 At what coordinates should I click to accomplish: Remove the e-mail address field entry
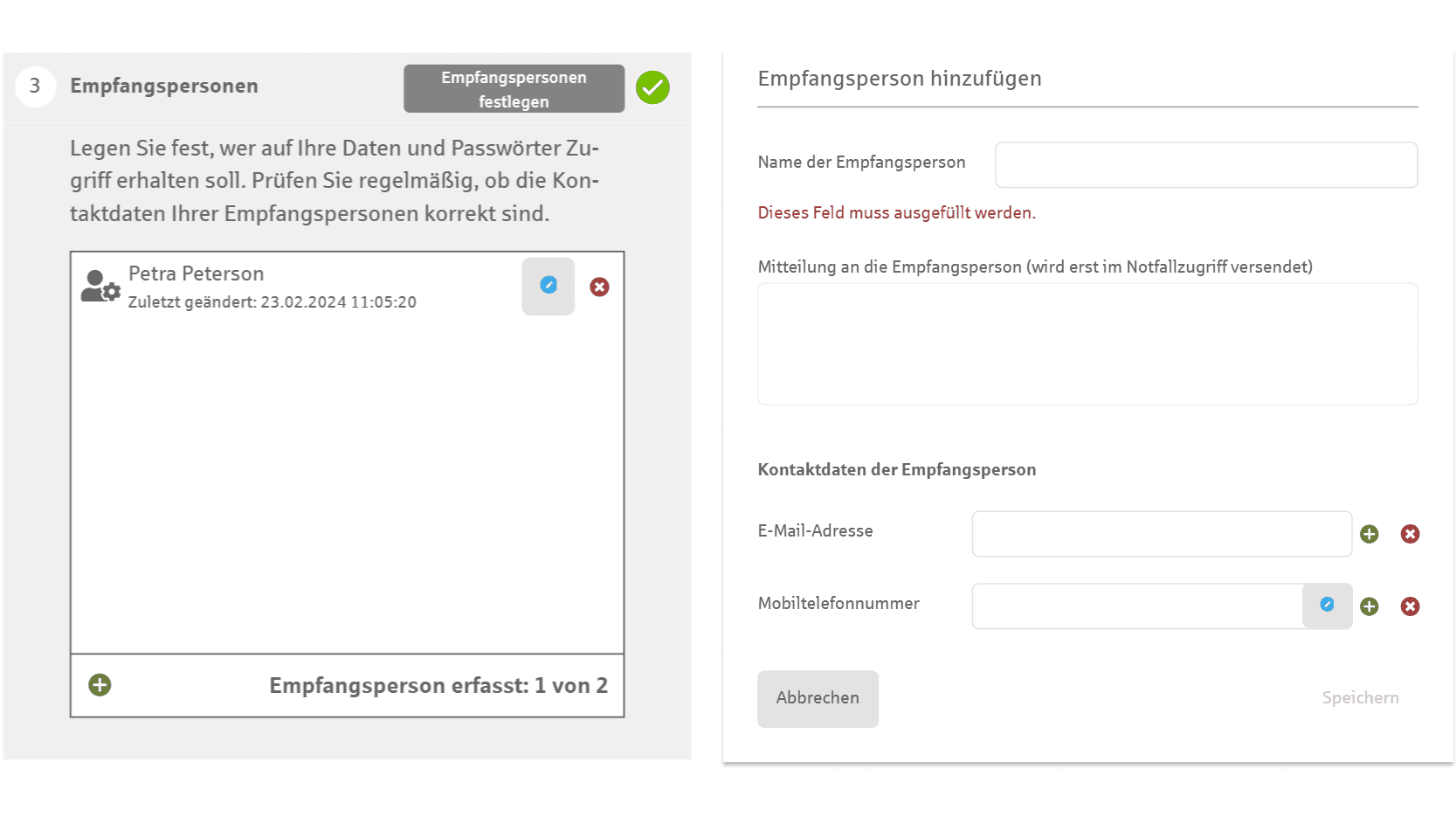[1410, 534]
